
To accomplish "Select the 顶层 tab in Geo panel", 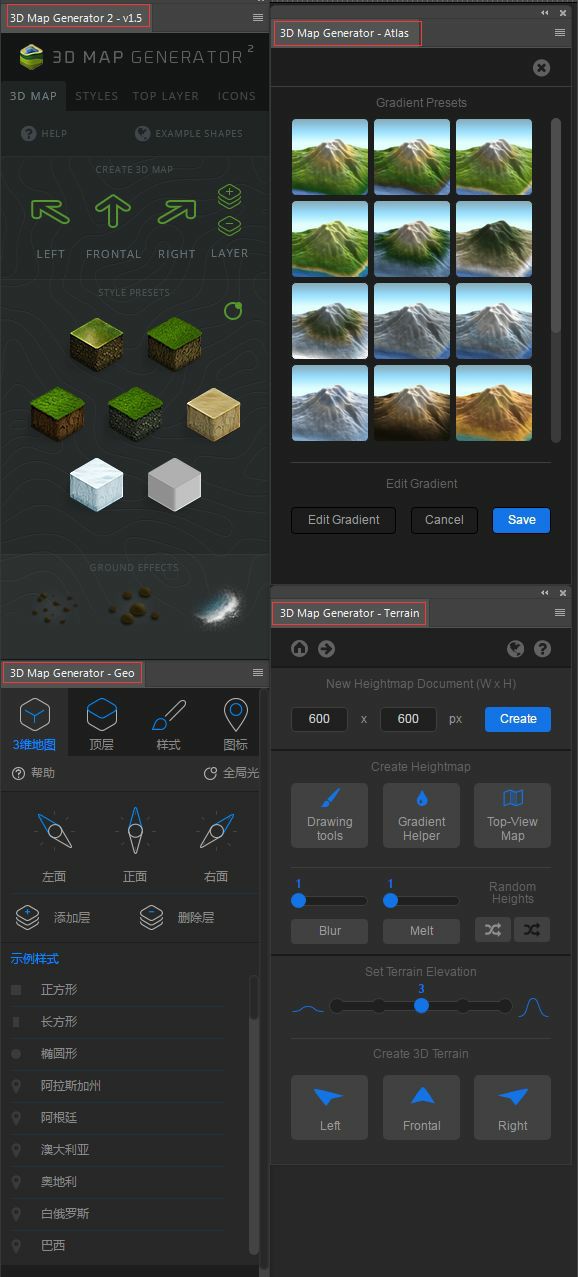I will (102, 725).
